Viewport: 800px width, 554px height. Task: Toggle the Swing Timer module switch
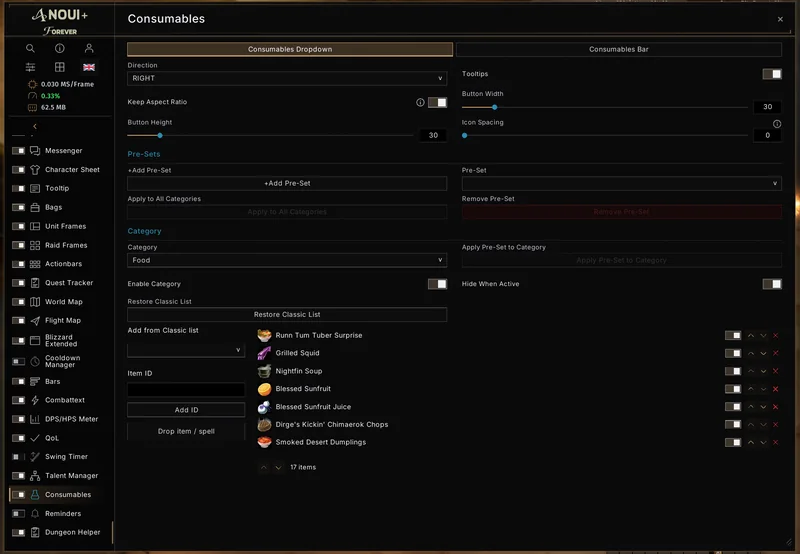click(x=18, y=457)
